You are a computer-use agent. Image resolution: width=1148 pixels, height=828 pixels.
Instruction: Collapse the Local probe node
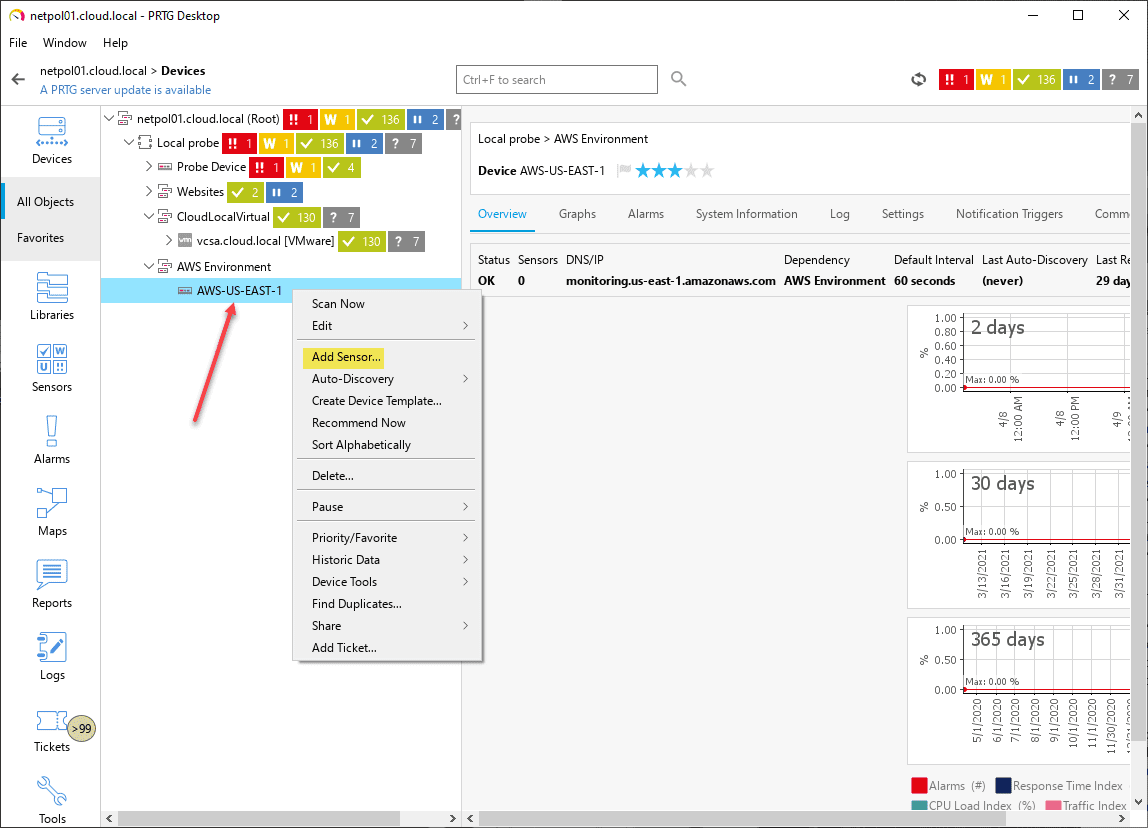click(x=129, y=142)
